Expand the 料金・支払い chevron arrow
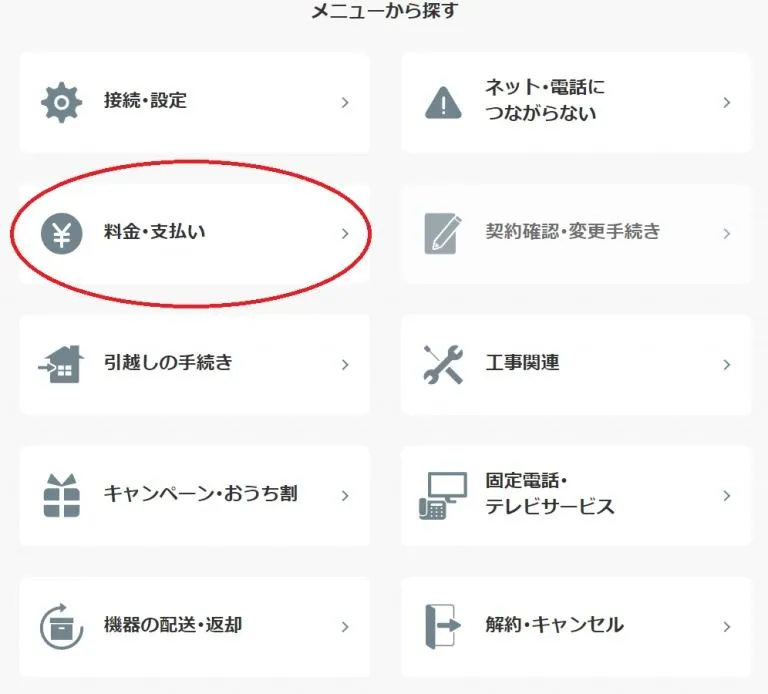Viewport: 768px width, 694px height. (345, 234)
